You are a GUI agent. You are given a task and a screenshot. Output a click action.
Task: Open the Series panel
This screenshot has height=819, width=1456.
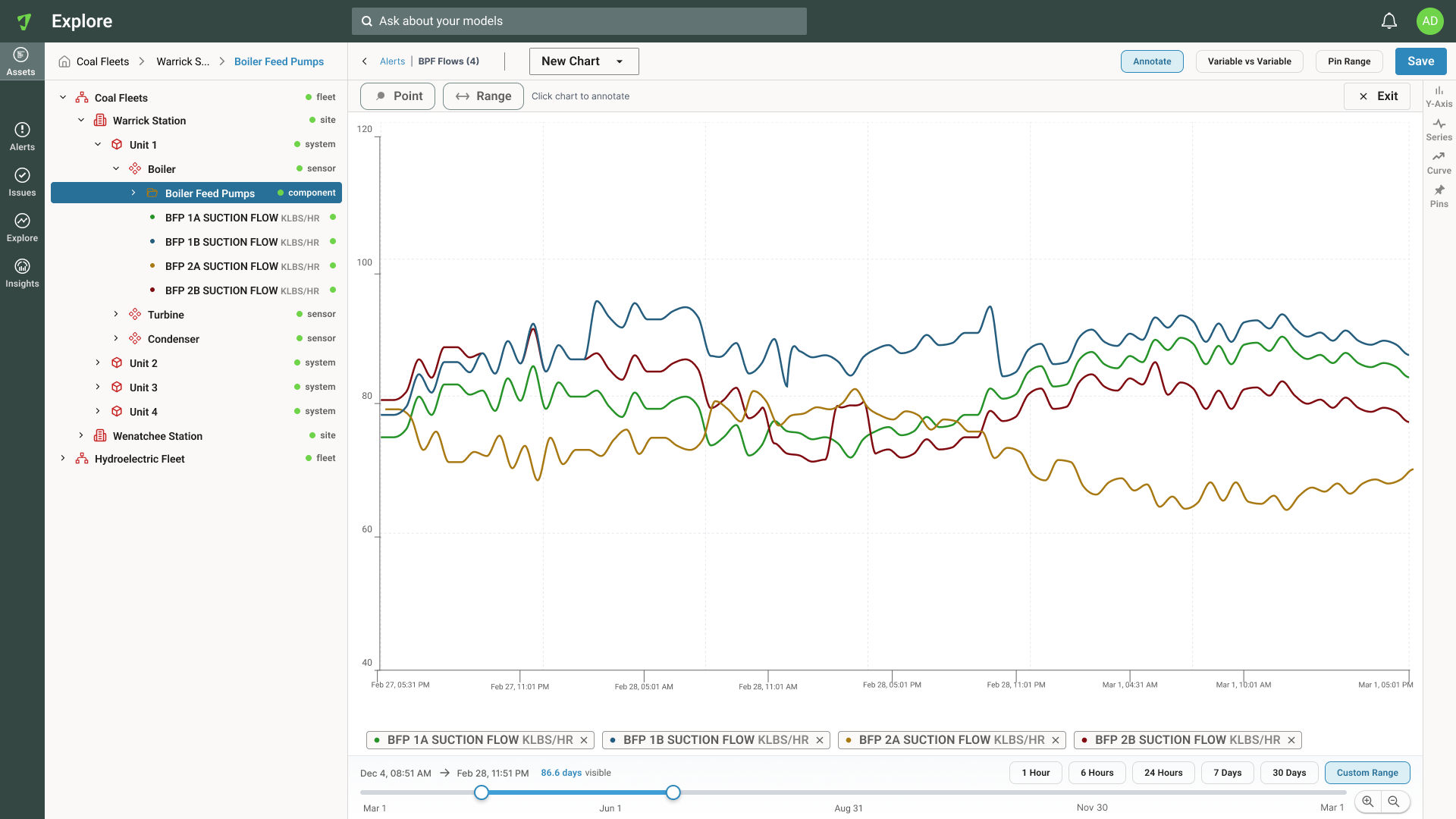[1439, 130]
